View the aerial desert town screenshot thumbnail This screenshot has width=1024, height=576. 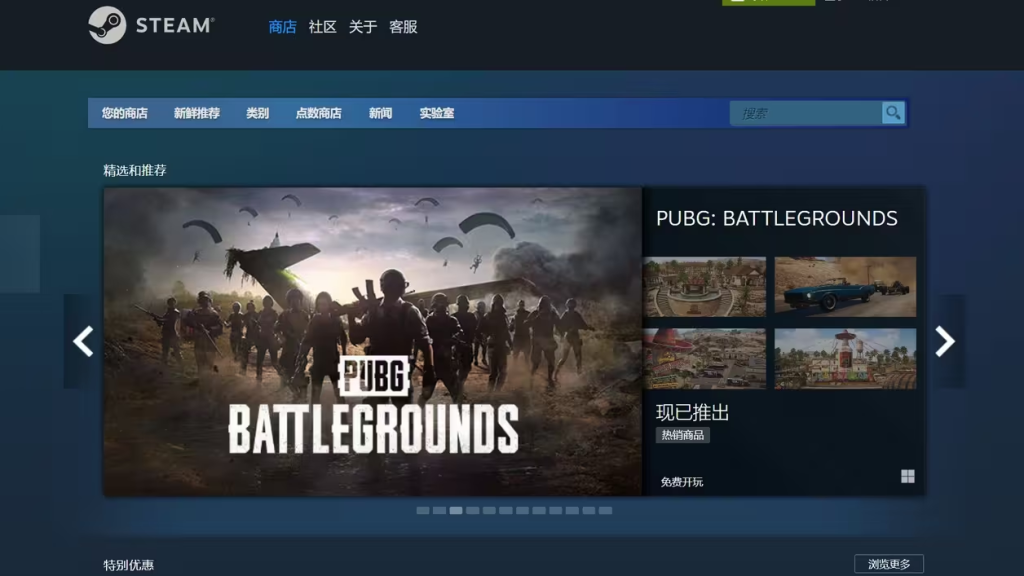click(x=705, y=359)
